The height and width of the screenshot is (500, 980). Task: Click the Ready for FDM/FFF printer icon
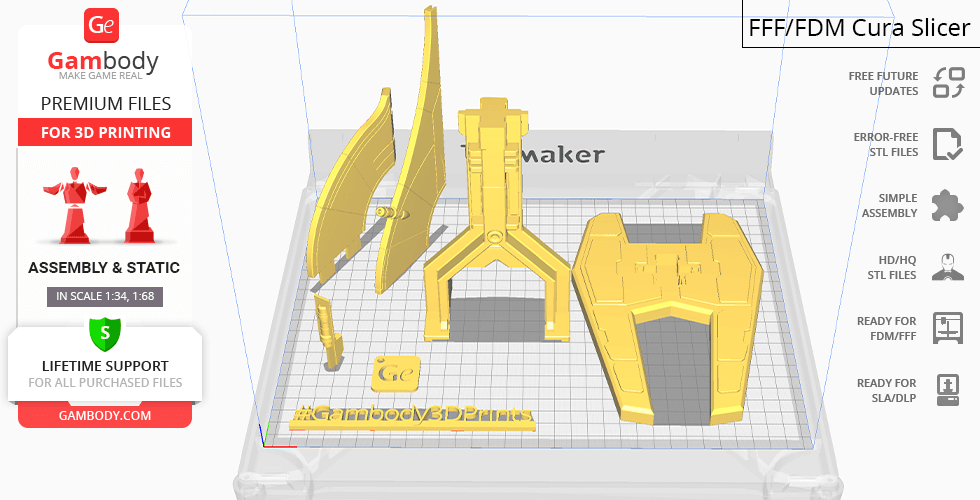click(947, 327)
